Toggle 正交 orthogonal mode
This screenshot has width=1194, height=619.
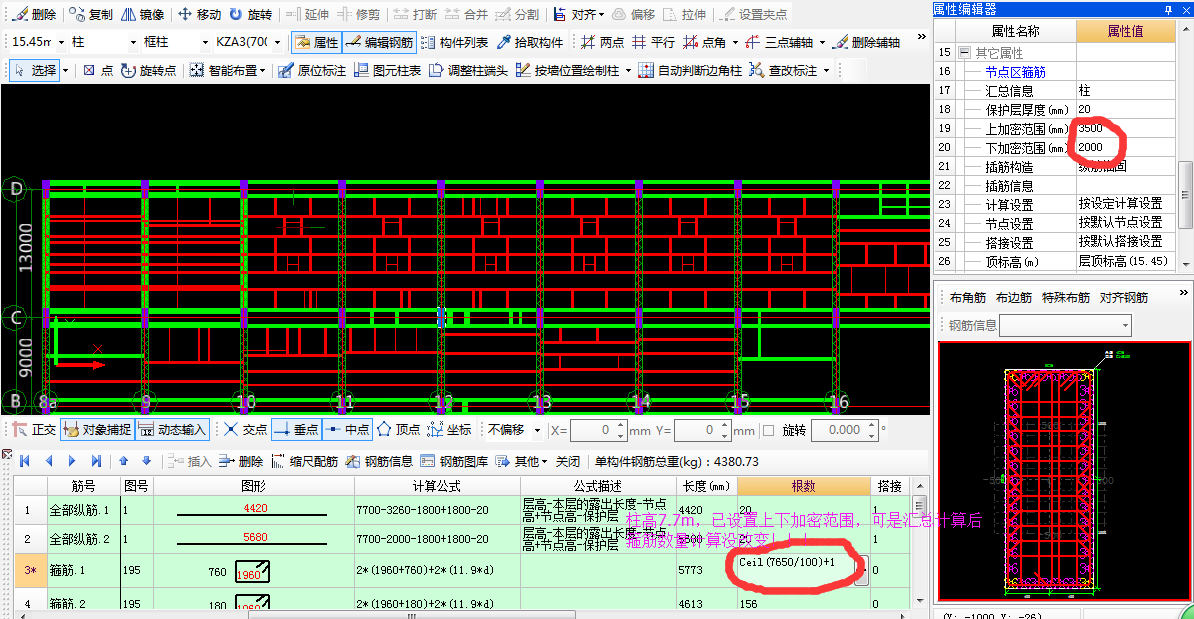tap(34, 430)
